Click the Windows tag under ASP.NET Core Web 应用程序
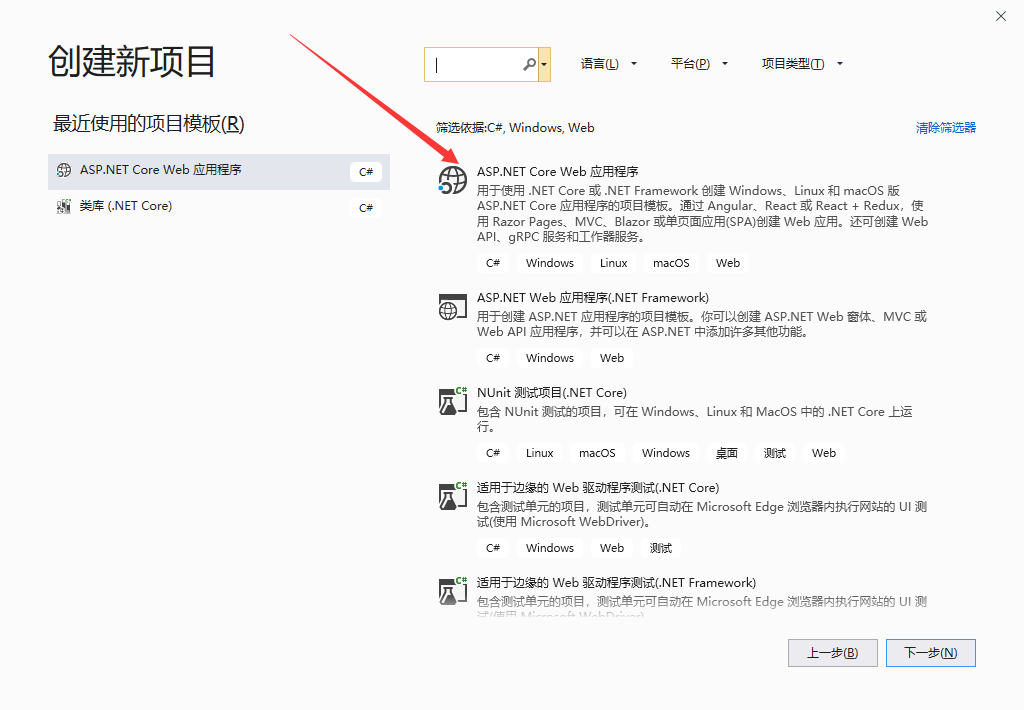This screenshot has width=1024, height=710. tap(550, 263)
